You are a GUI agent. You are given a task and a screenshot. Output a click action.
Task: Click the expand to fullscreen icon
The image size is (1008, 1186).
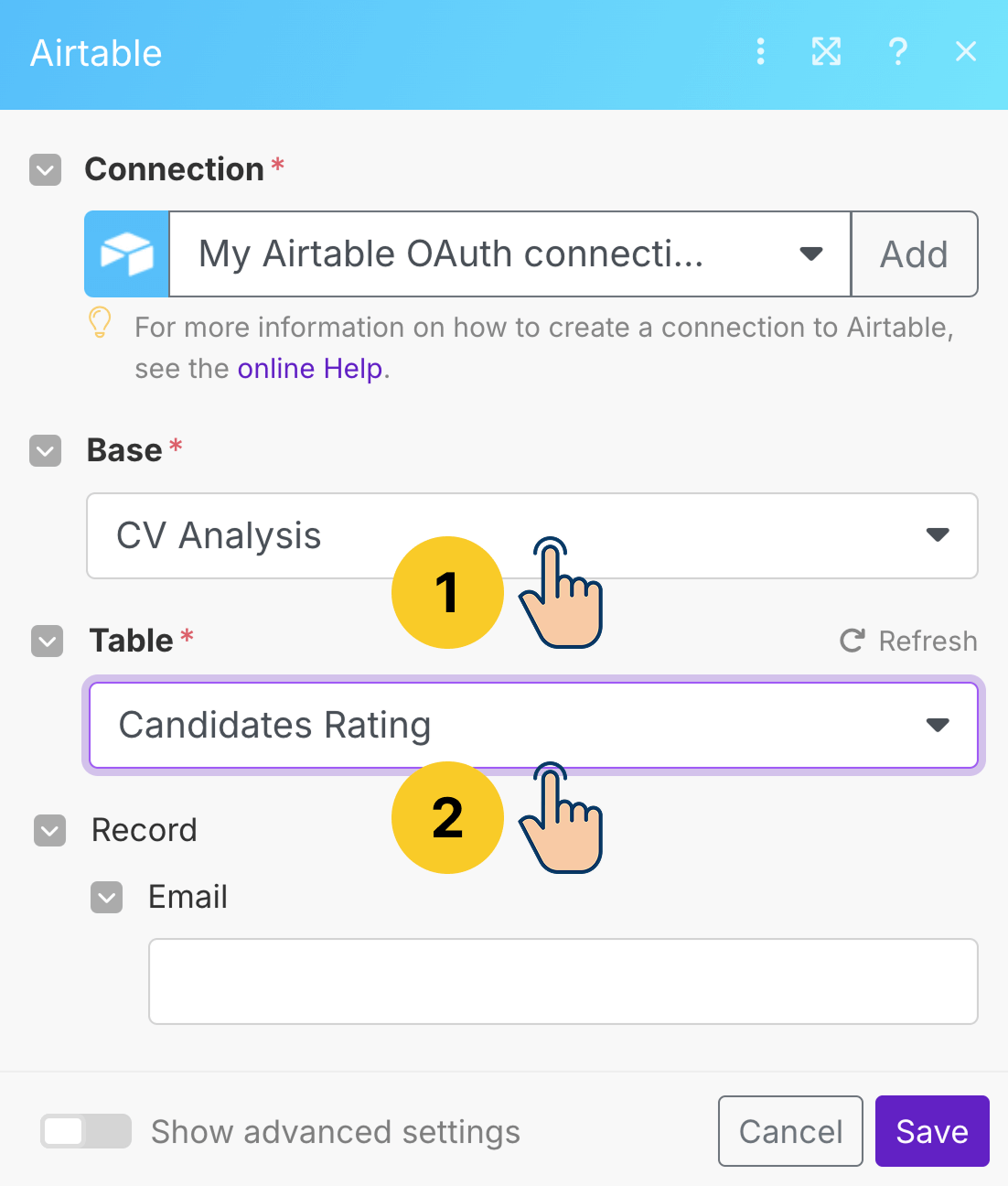coord(826,52)
